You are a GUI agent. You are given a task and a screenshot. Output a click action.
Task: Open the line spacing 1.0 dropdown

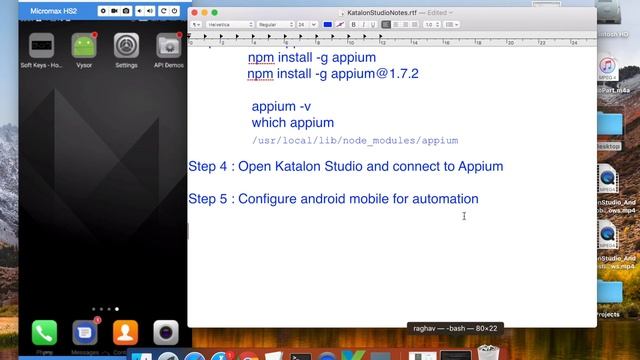click(x=432, y=24)
